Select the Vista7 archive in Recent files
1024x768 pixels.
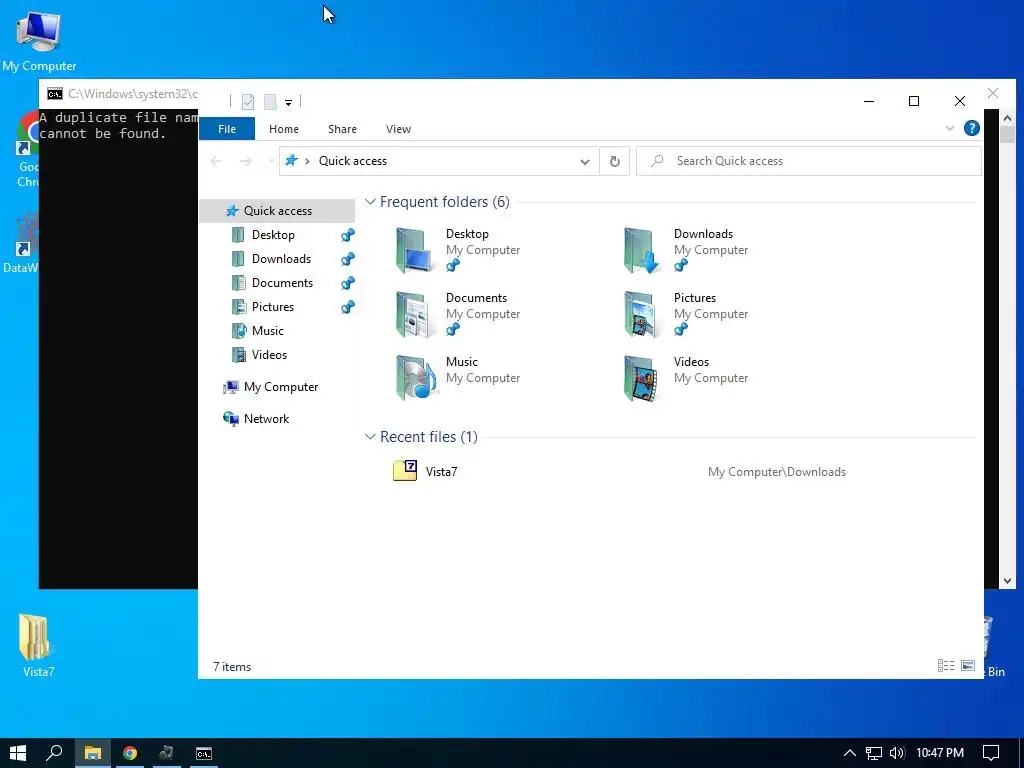[424, 471]
